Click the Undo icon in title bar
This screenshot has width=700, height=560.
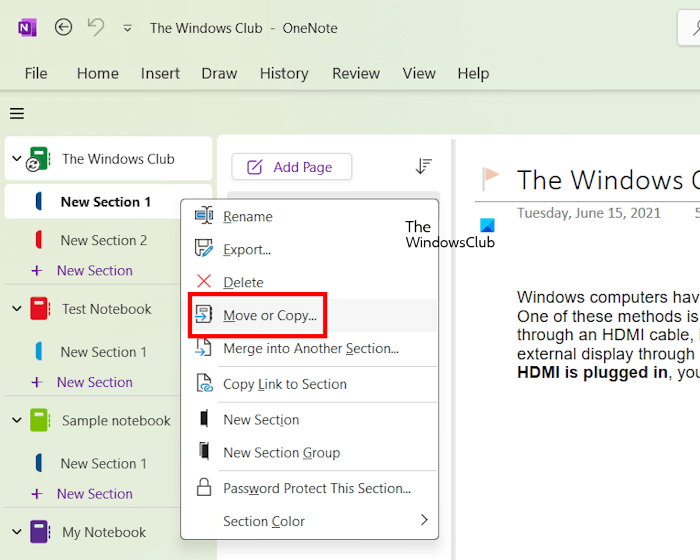[x=95, y=28]
